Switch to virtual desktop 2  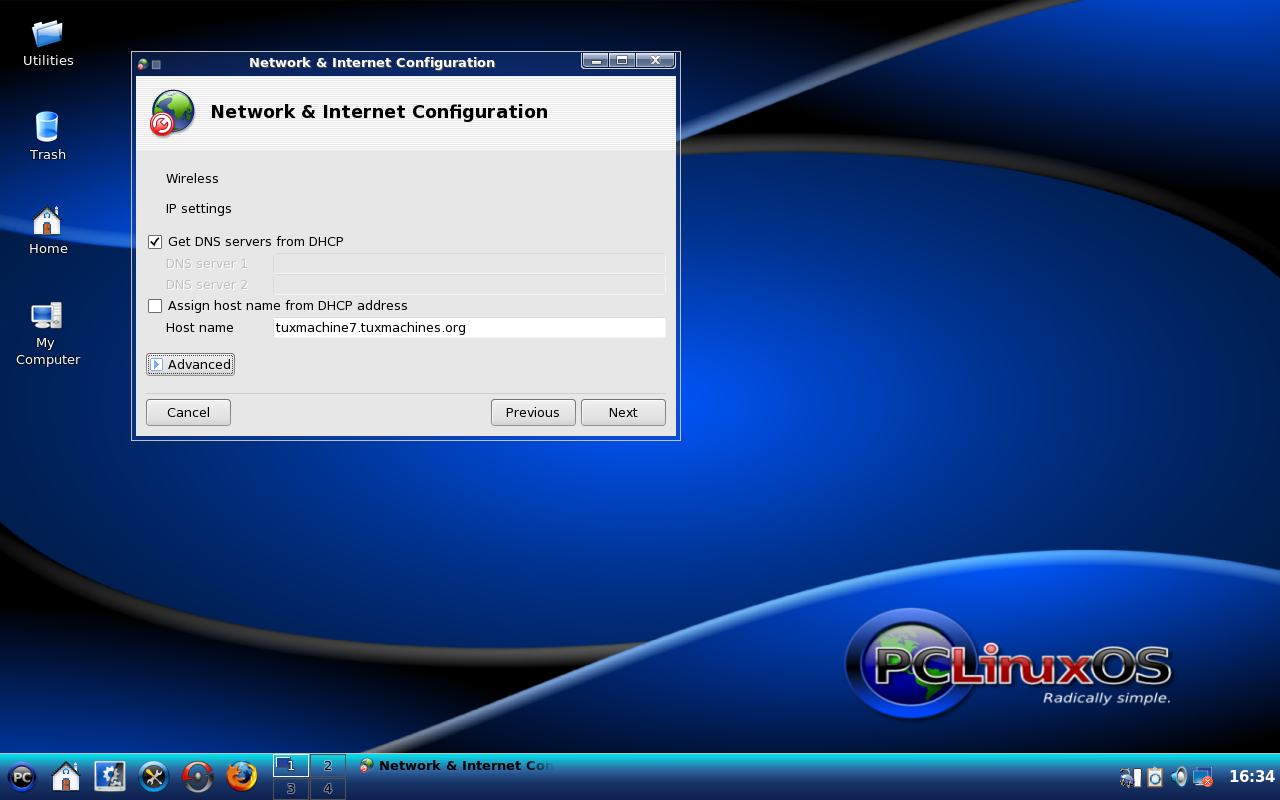327,766
